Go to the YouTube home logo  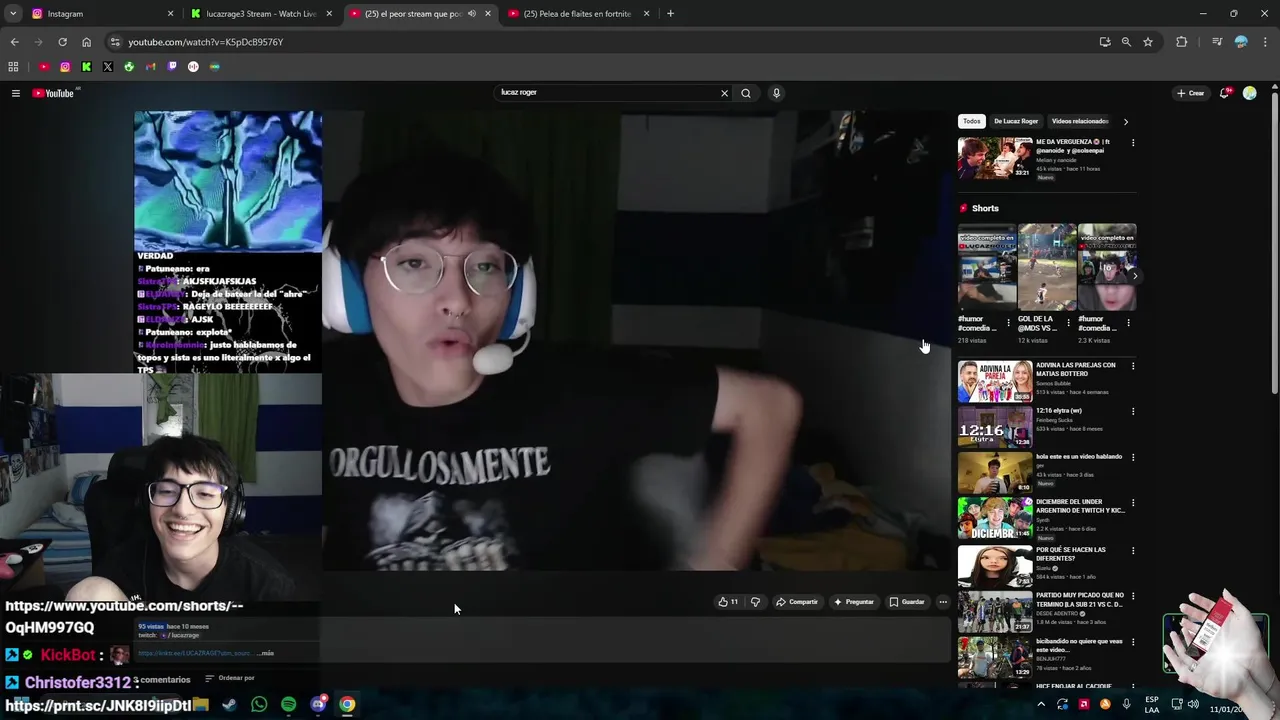pos(53,93)
